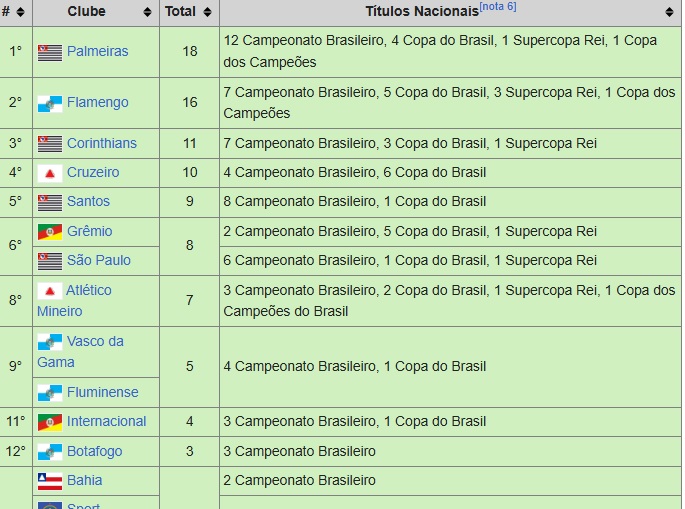The height and width of the screenshot is (509, 685).
Task: Click the Minas Gerais flag beside Atlético
Action: point(50,291)
